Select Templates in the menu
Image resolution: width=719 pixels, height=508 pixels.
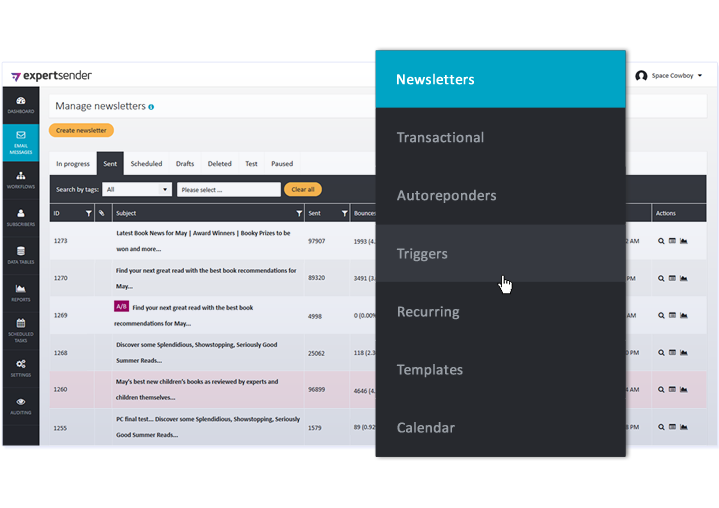tap(500, 370)
